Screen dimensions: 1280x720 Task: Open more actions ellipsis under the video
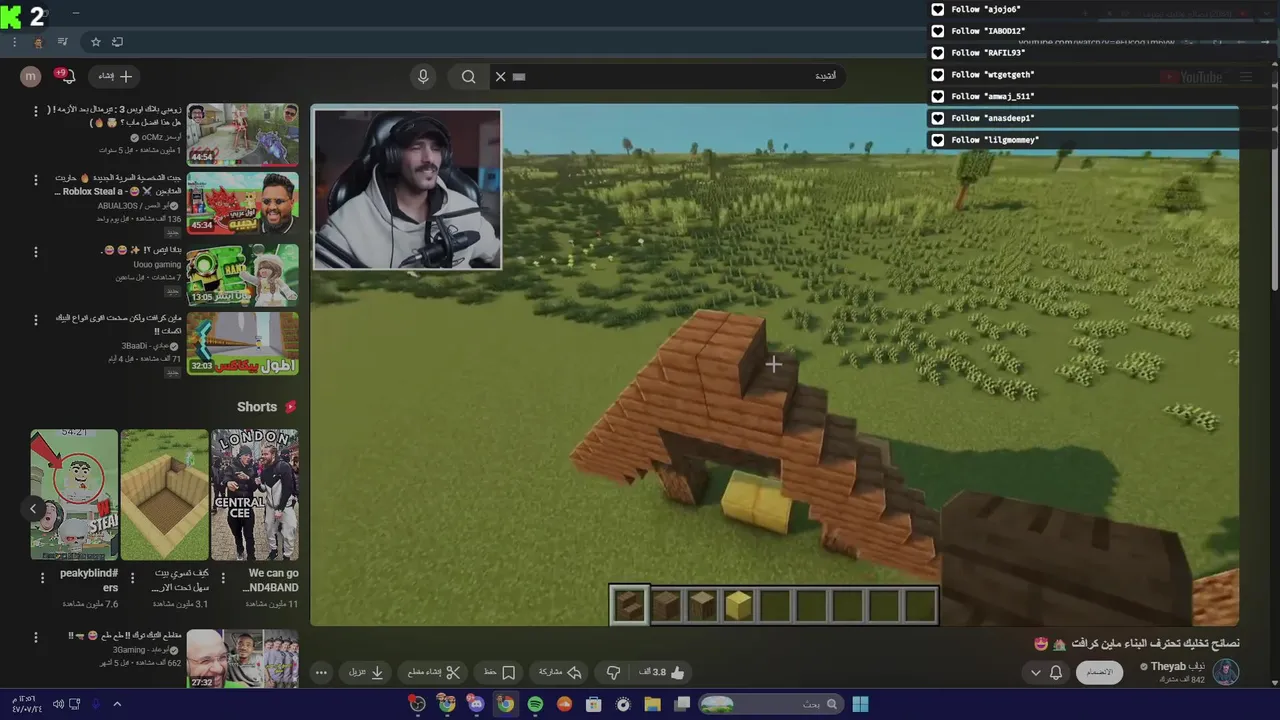(x=321, y=672)
